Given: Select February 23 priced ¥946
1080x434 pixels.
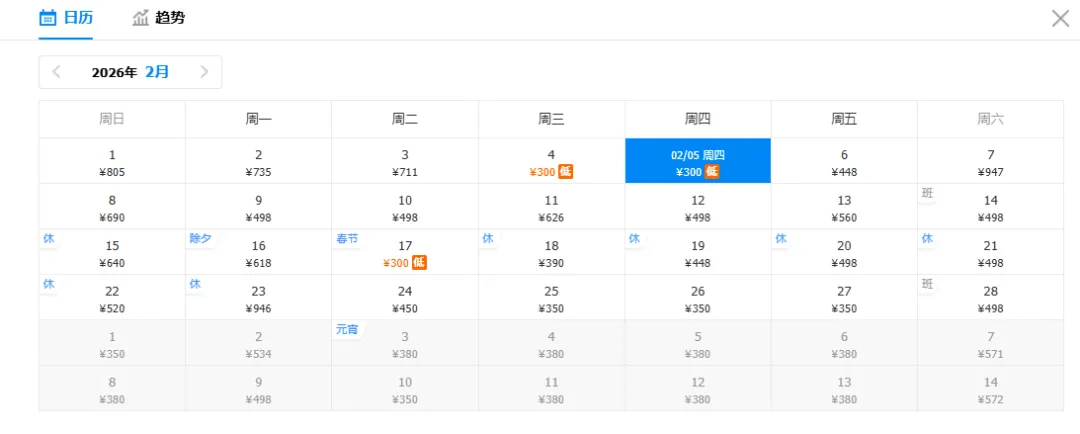Looking at the screenshot, I should [x=258, y=298].
